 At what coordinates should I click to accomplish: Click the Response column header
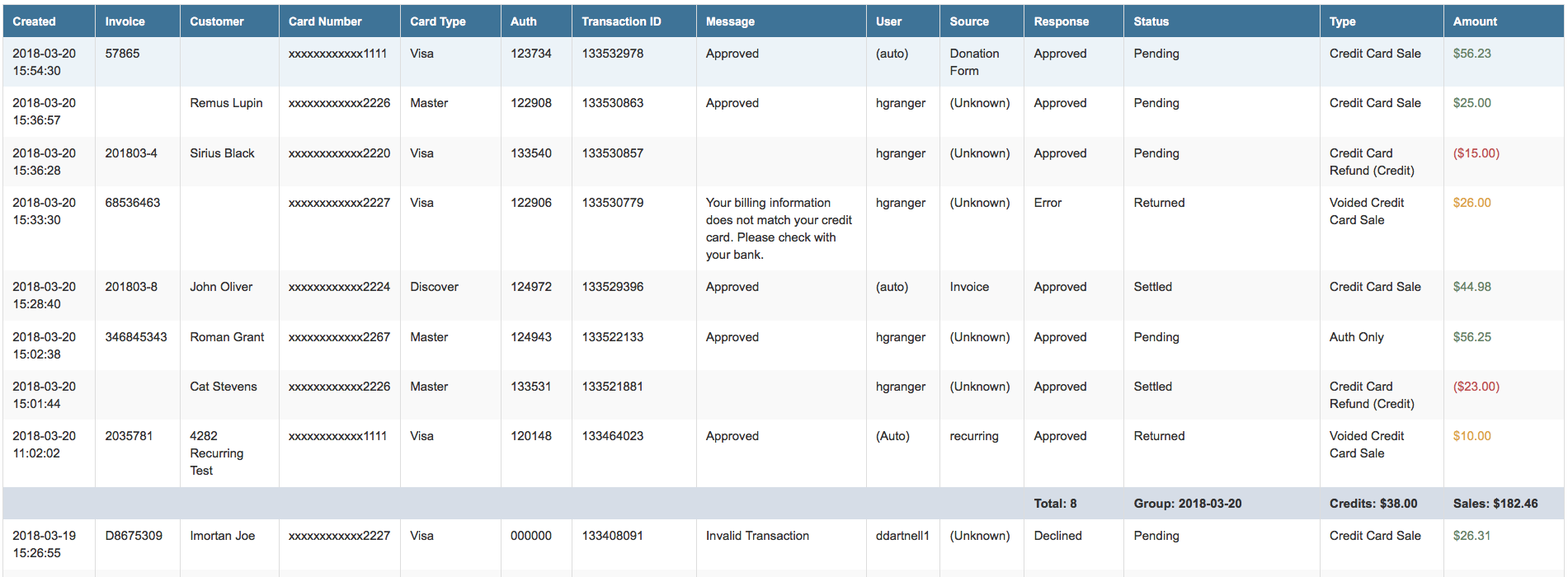click(1061, 21)
